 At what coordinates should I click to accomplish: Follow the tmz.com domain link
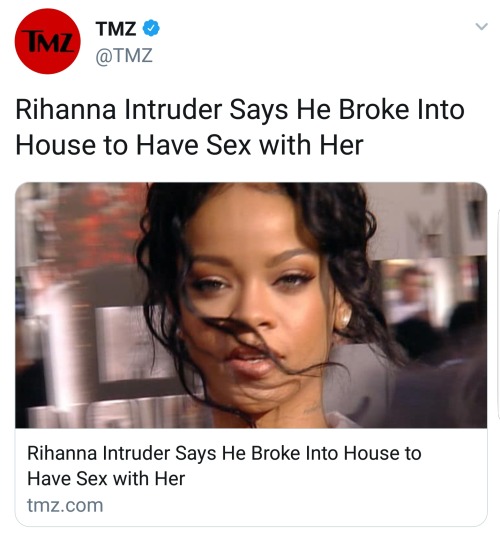pos(65,505)
